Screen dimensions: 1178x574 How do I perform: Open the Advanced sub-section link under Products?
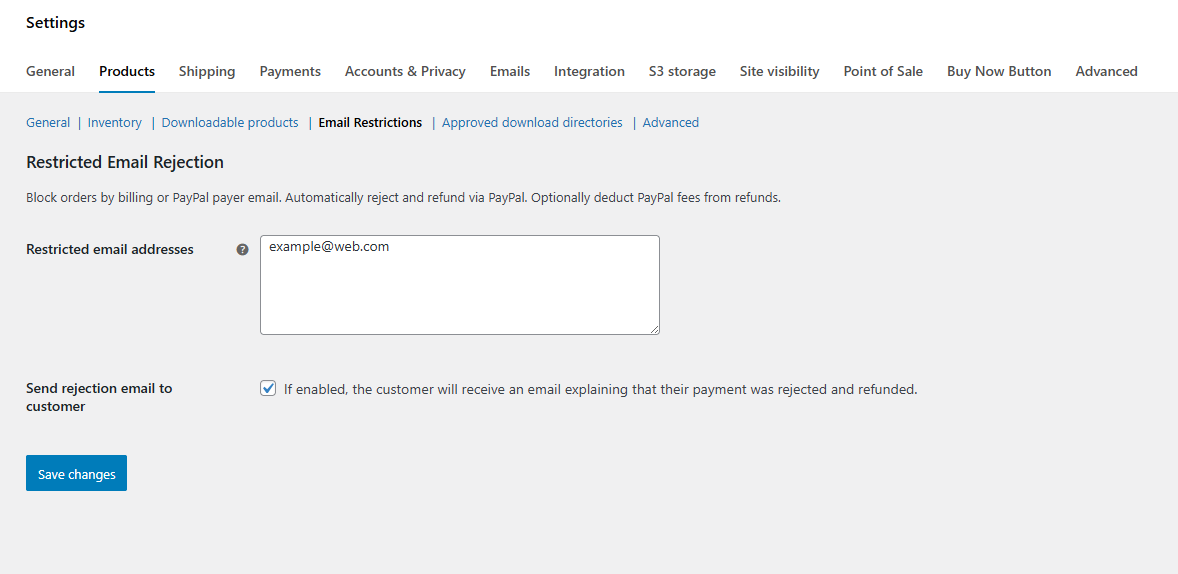pyautogui.click(x=670, y=123)
